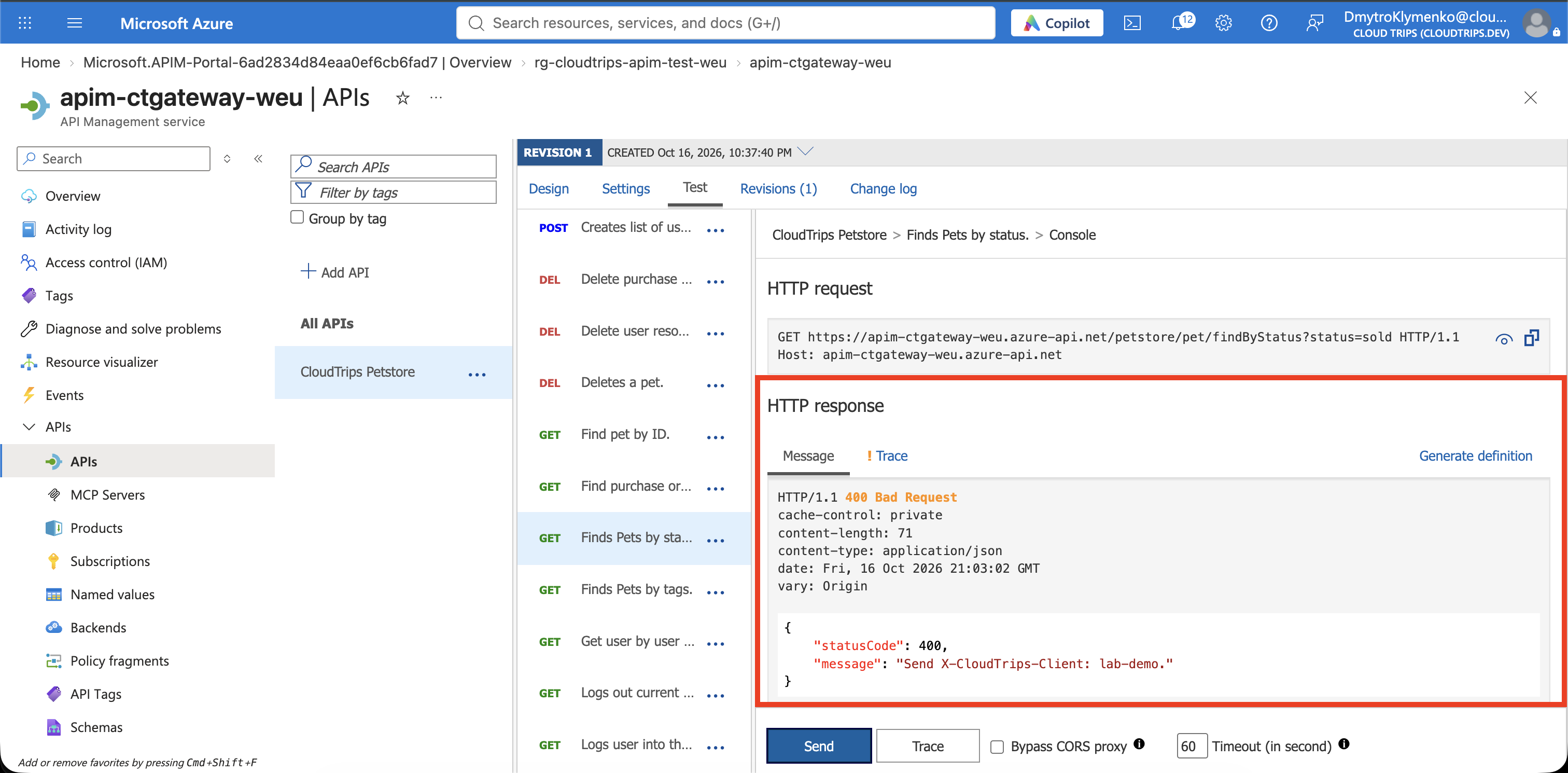Screen dimensions: 1568x773
Task: Open the hamburger portal menu
Action: coord(74,23)
